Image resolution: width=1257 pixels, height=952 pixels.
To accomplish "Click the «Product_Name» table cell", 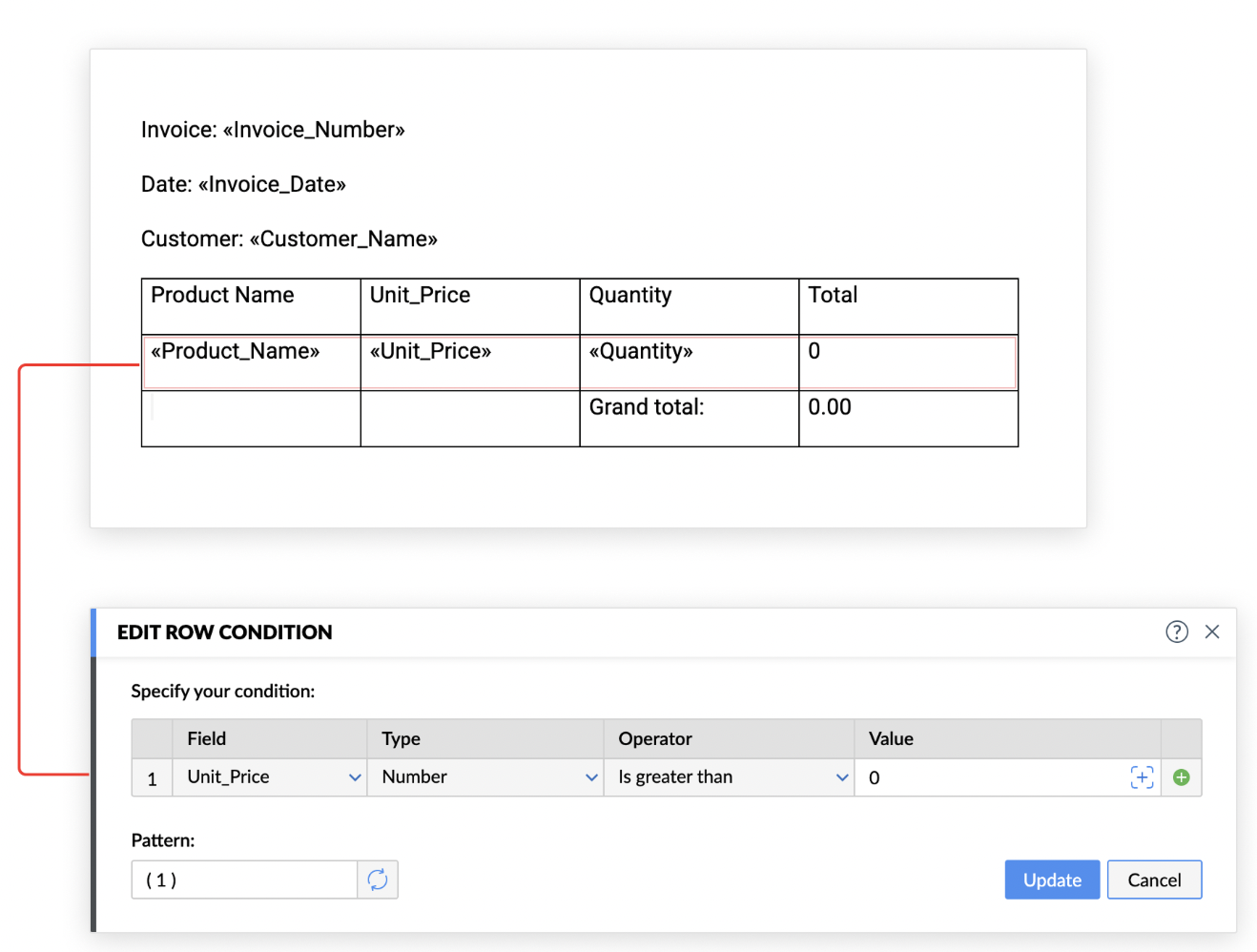I will coord(236,352).
